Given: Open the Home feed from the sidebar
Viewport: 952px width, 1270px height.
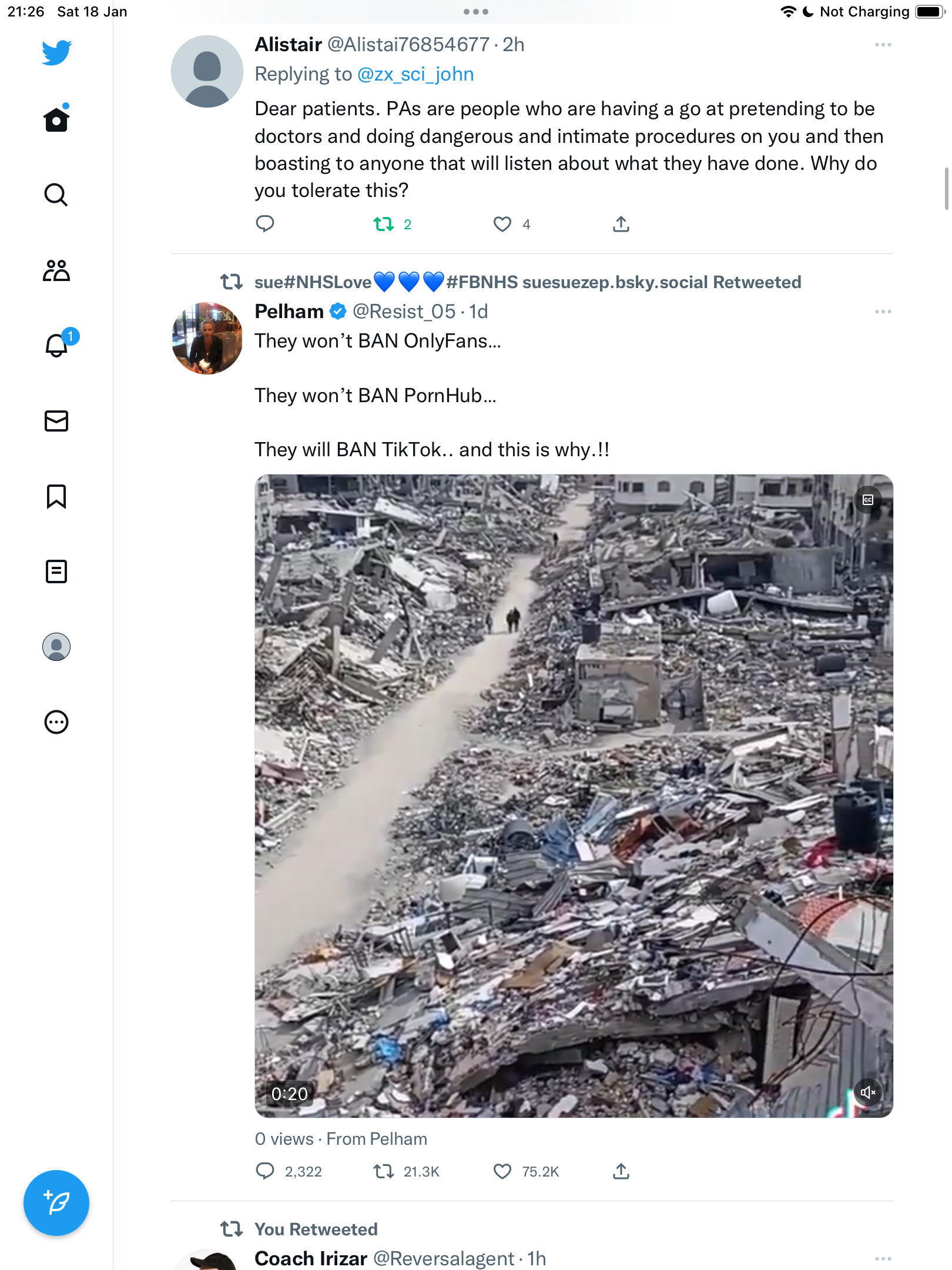Looking at the screenshot, I should pos(56,119).
